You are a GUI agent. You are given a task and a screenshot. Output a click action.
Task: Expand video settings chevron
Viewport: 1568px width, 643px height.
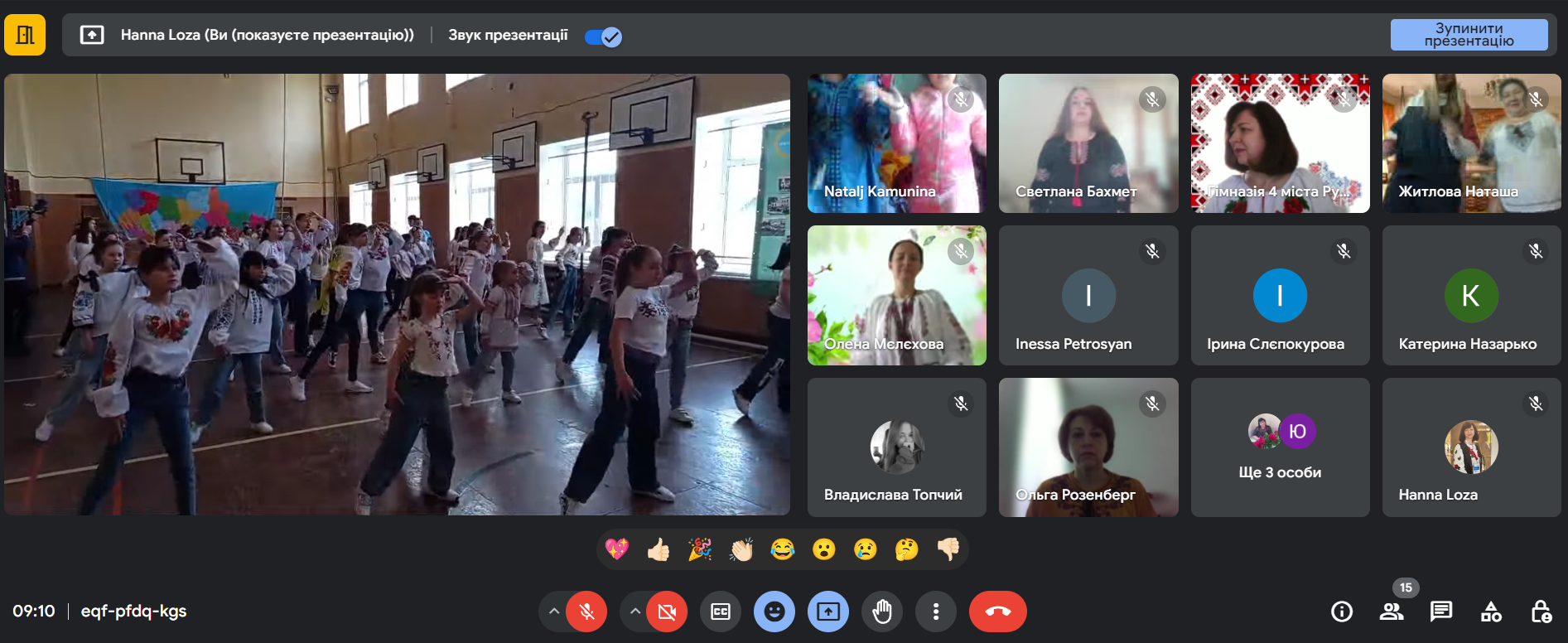coord(634,612)
